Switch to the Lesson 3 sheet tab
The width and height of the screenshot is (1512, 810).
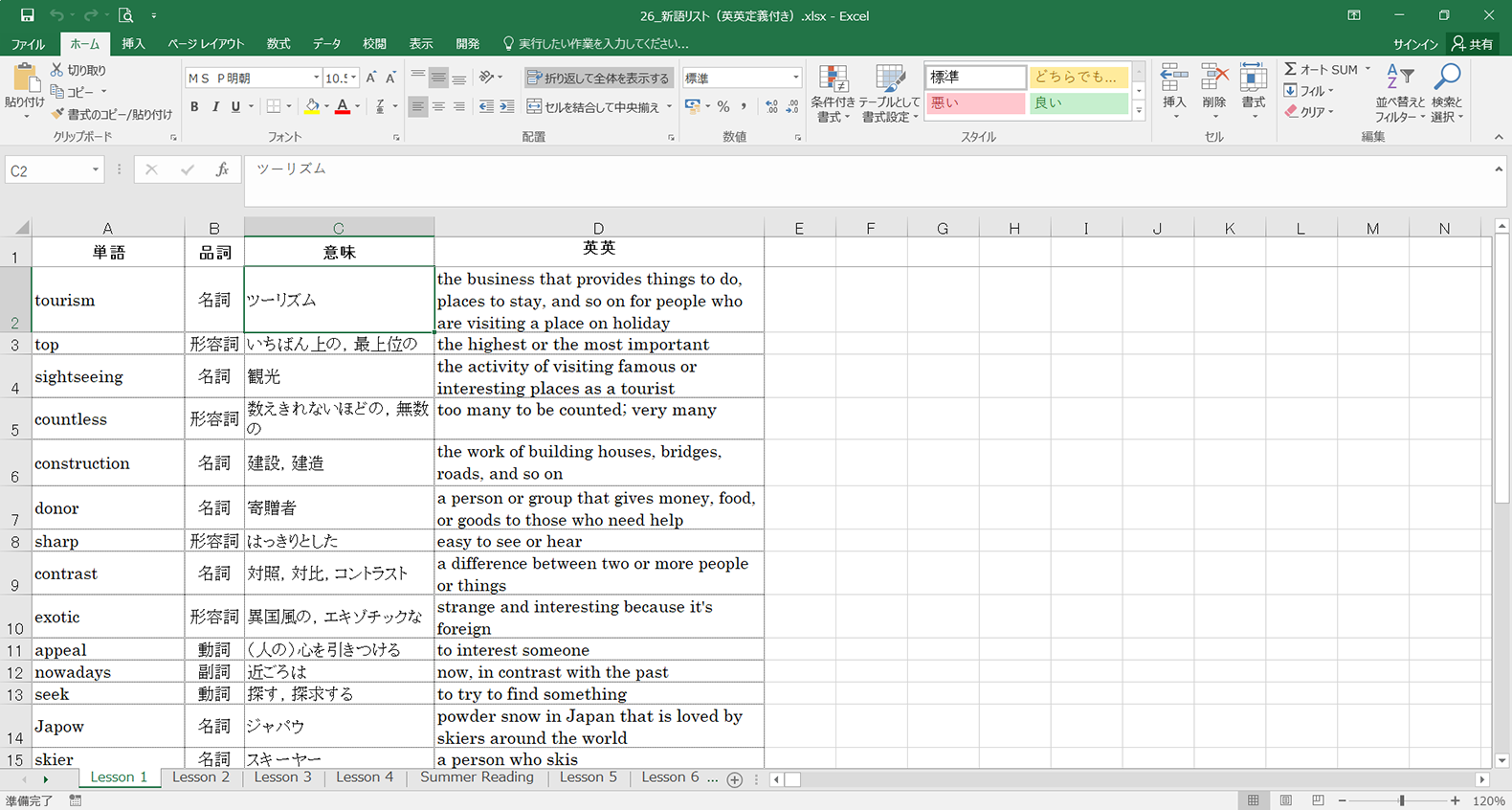[x=282, y=777]
